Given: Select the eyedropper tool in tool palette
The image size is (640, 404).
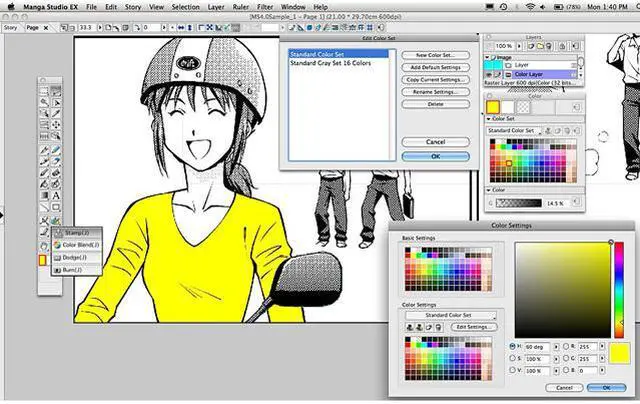Looking at the screenshot, I should pyautogui.click(x=56, y=113).
